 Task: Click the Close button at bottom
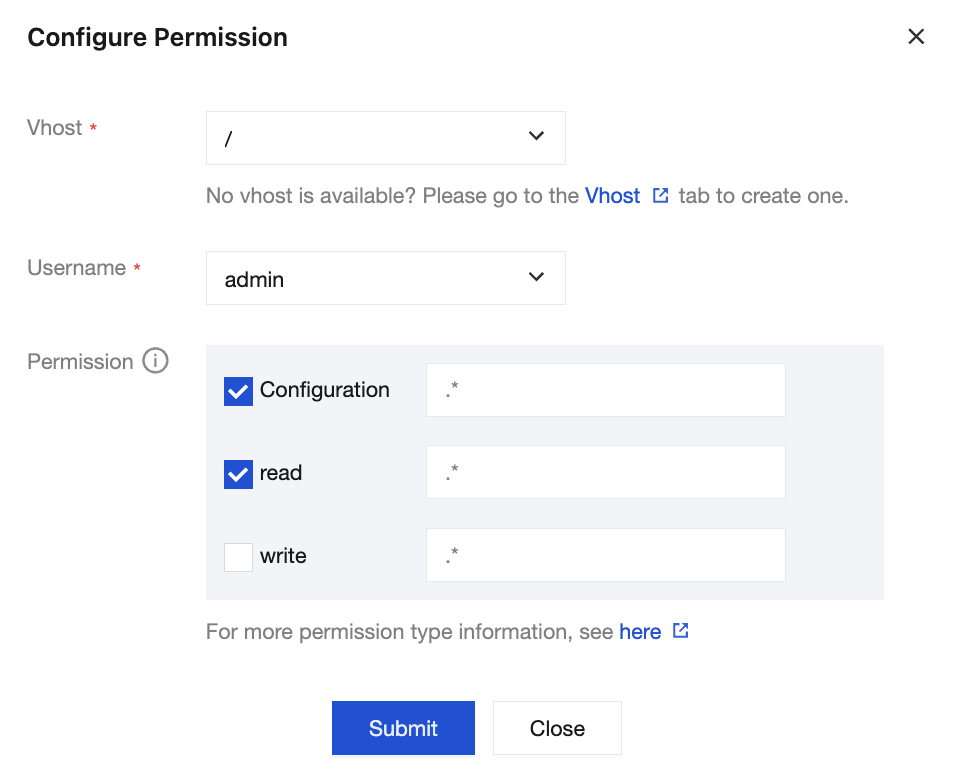(x=557, y=728)
